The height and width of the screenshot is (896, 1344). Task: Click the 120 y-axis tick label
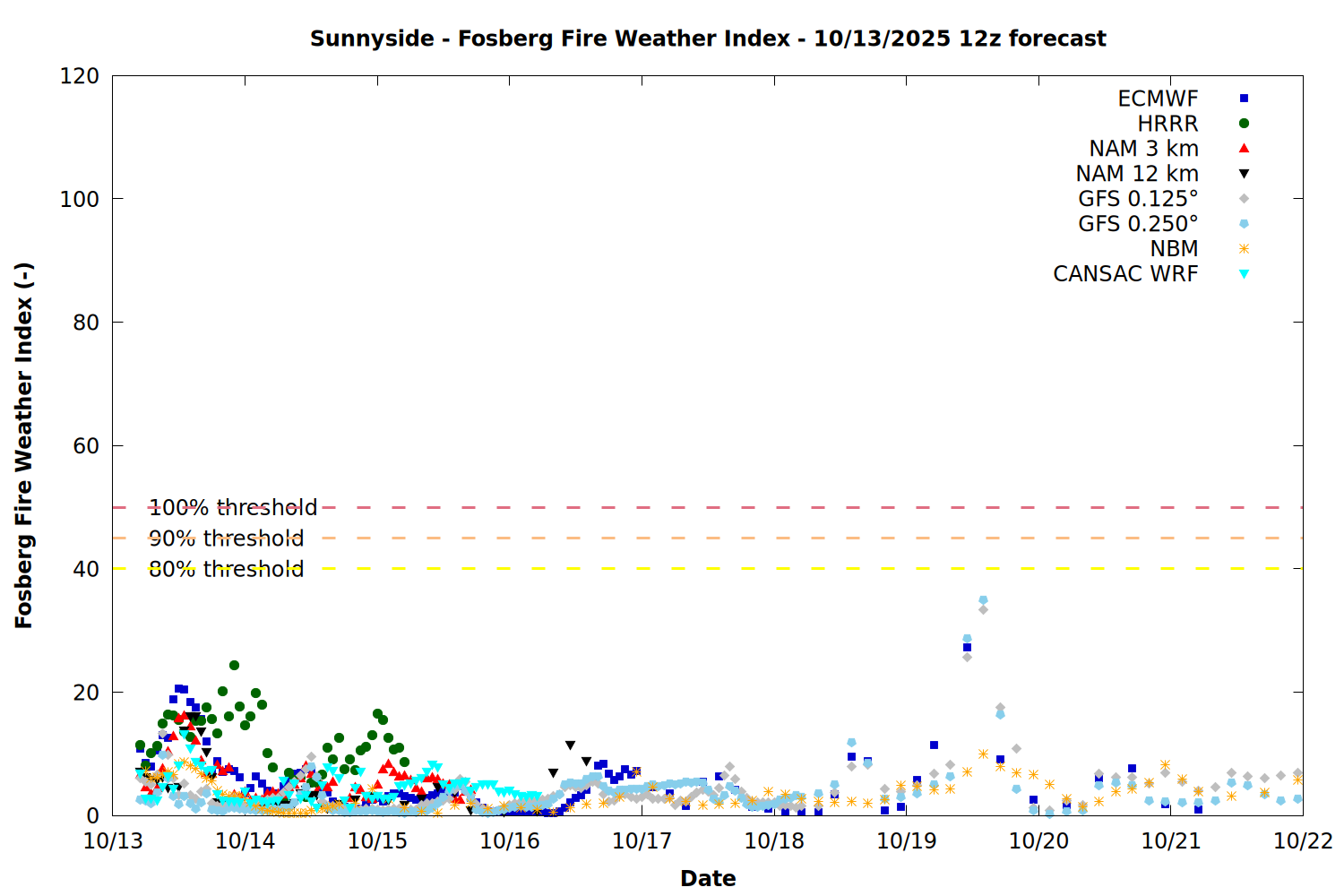(x=80, y=76)
